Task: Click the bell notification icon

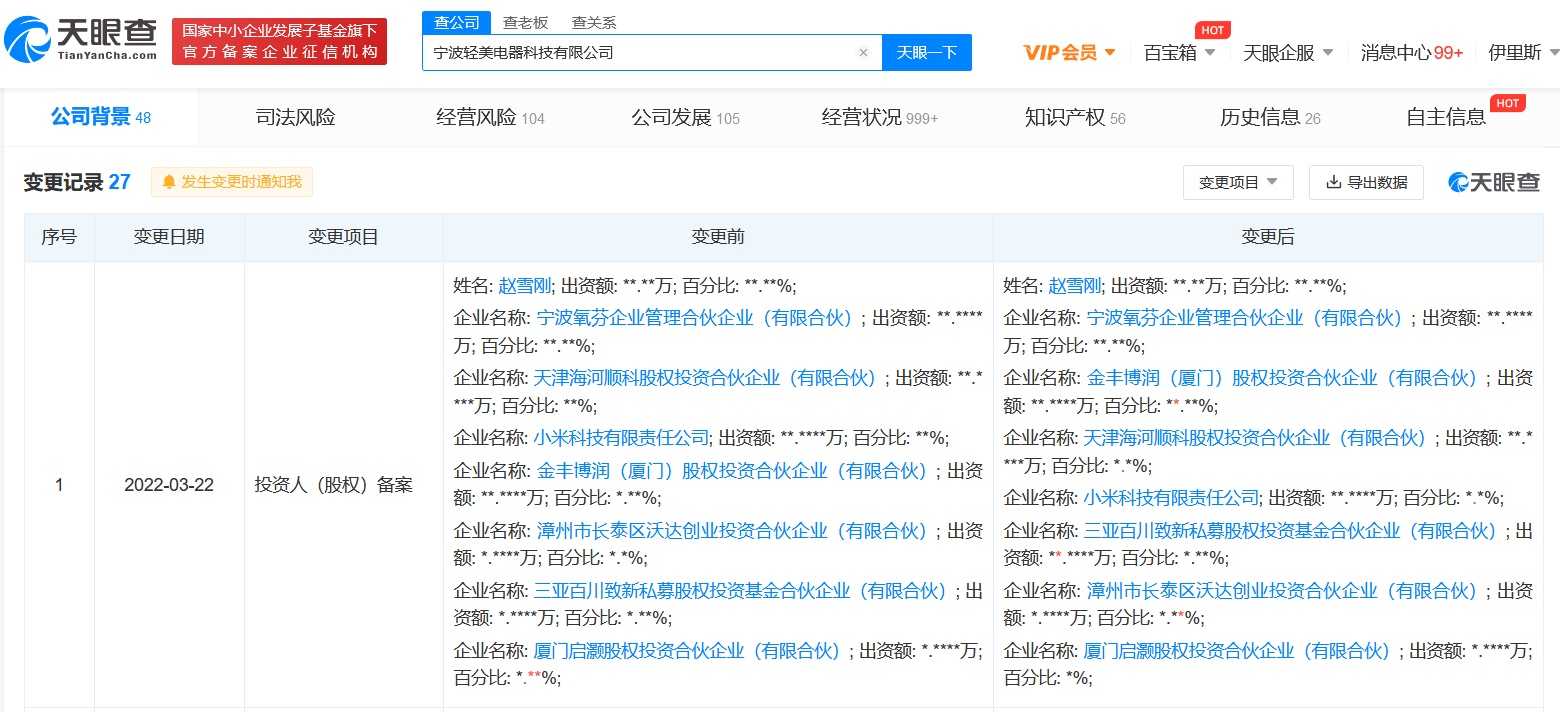Action: (x=169, y=182)
